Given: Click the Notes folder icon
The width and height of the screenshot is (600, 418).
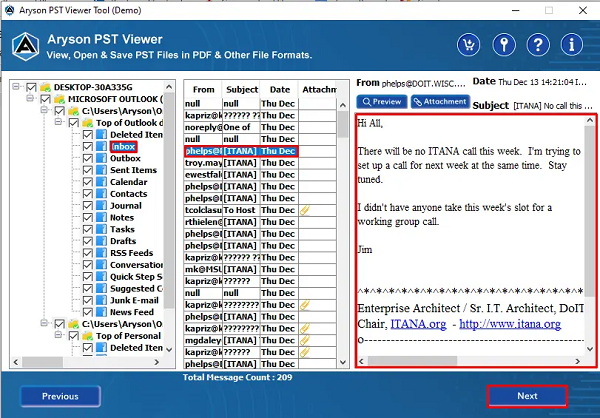Looking at the screenshot, I should 101,217.
